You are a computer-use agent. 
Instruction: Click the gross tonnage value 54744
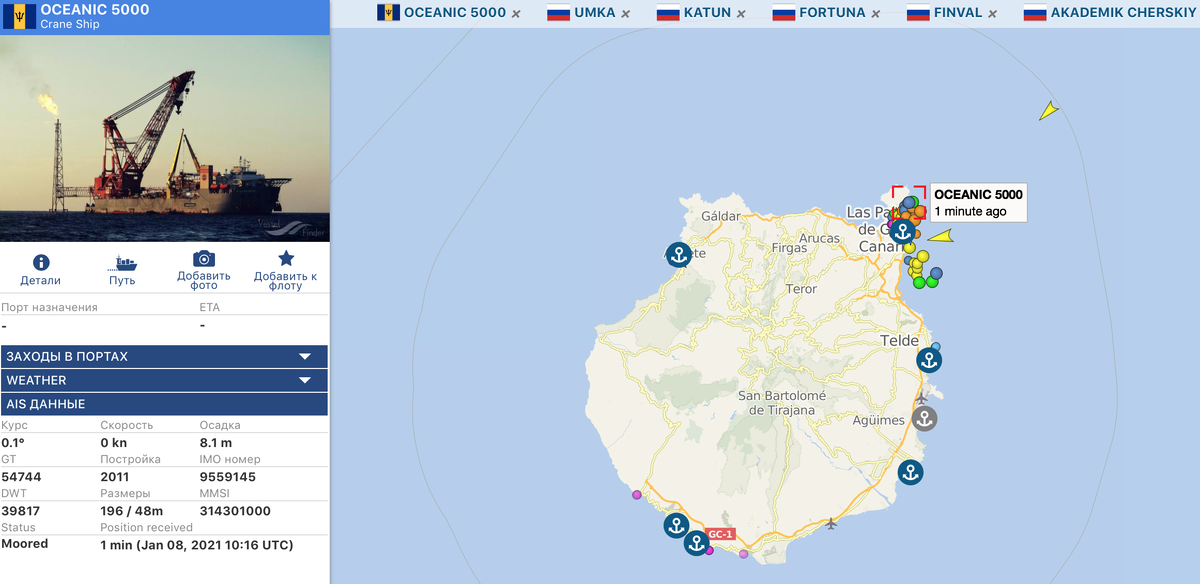coord(22,477)
